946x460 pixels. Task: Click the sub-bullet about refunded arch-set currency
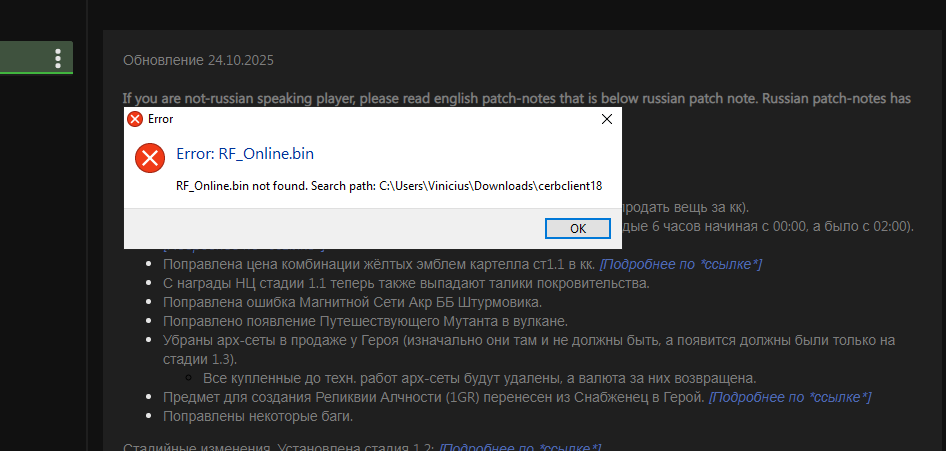479,378
